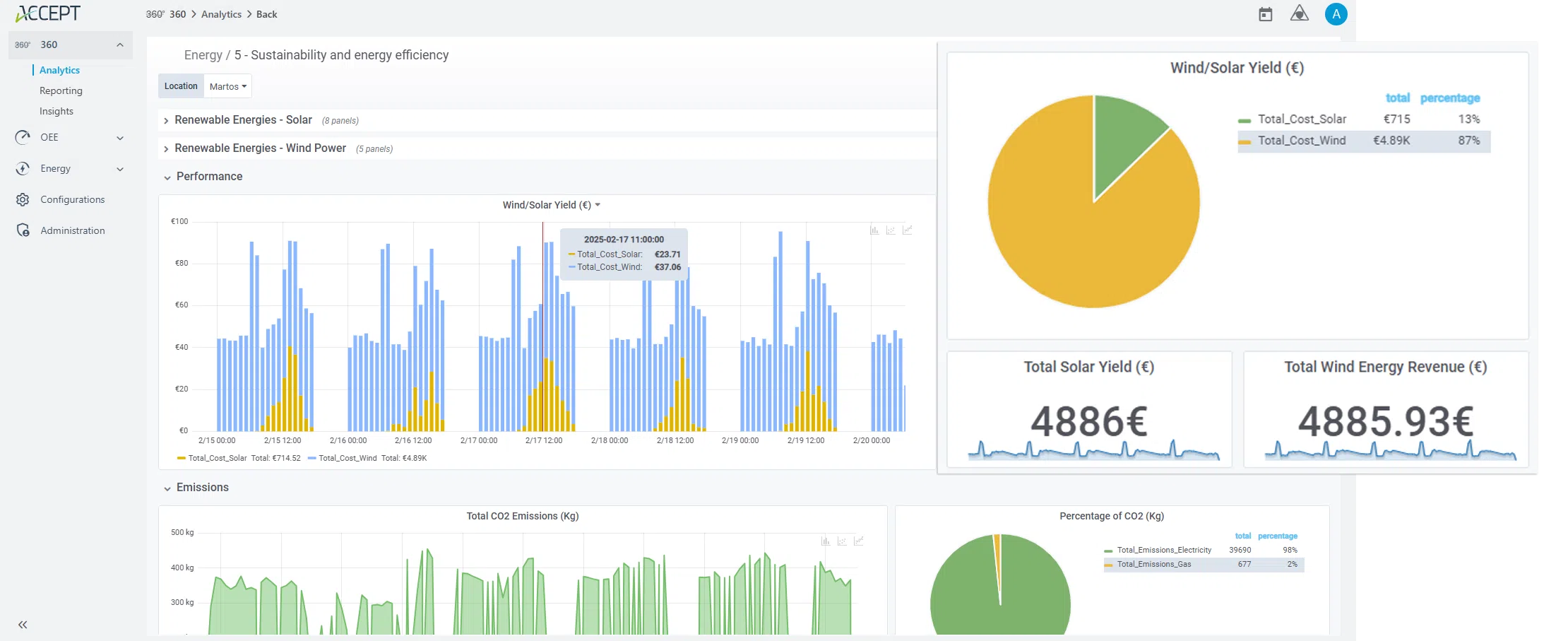The height and width of the screenshot is (641, 1568).
Task: Sort pie legend by total column
Action: pyautogui.click(x=1397, y=98)
